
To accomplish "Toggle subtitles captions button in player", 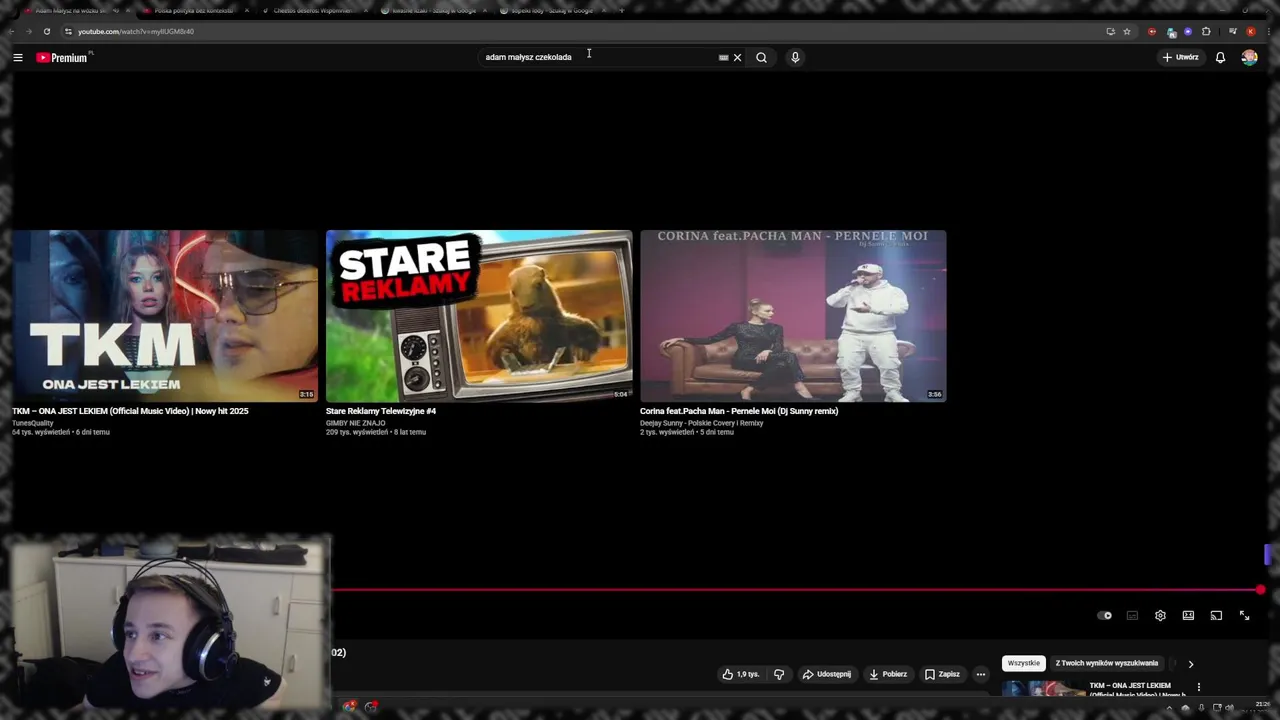I will tap(1132, 616).
